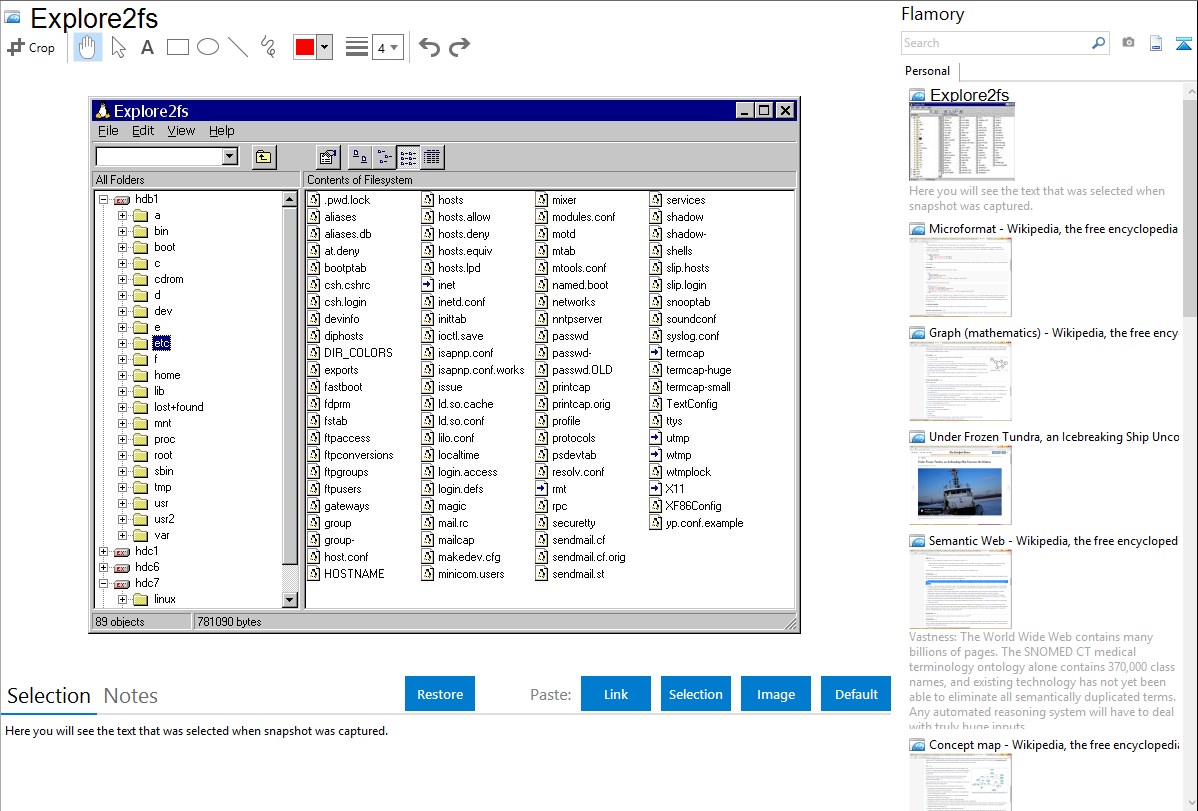Switch Explore2fs to details view
Image resolution: width=1198 pixels, height=811 pixels.
click(x=432, y=157)
